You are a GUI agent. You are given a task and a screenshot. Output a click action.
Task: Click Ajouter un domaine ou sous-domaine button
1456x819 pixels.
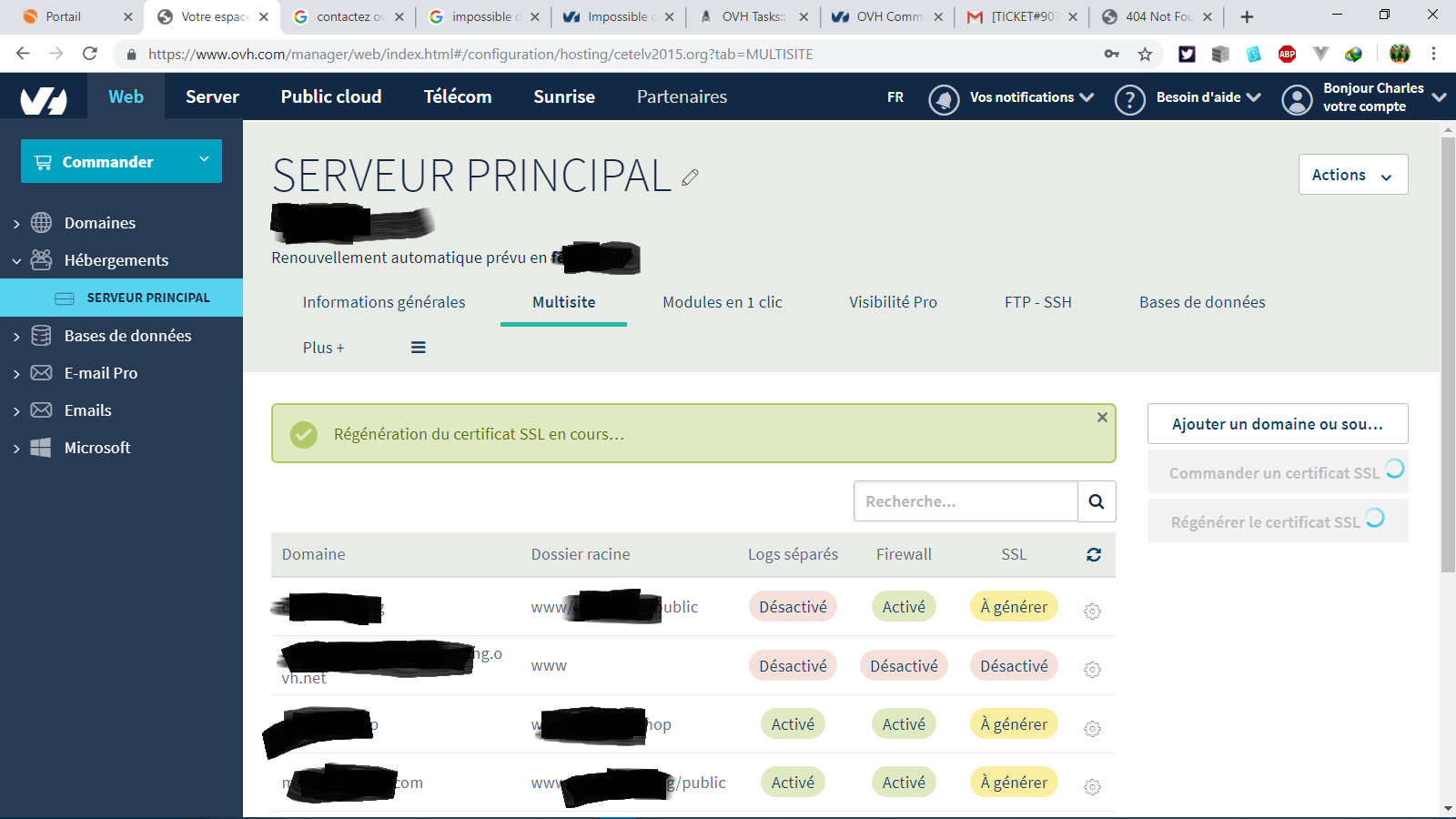coord(1277,424)
